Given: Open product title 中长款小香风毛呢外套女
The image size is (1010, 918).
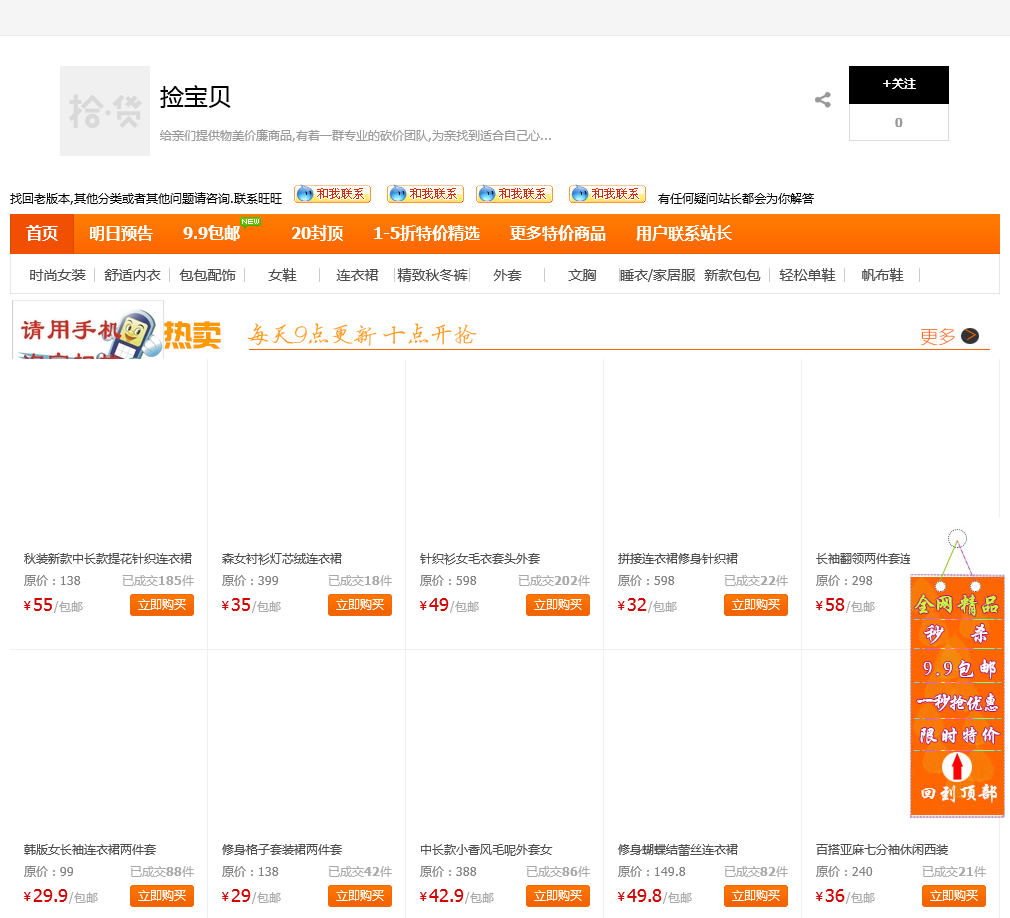Looking at the screenshot, I should tap(486, 850).
